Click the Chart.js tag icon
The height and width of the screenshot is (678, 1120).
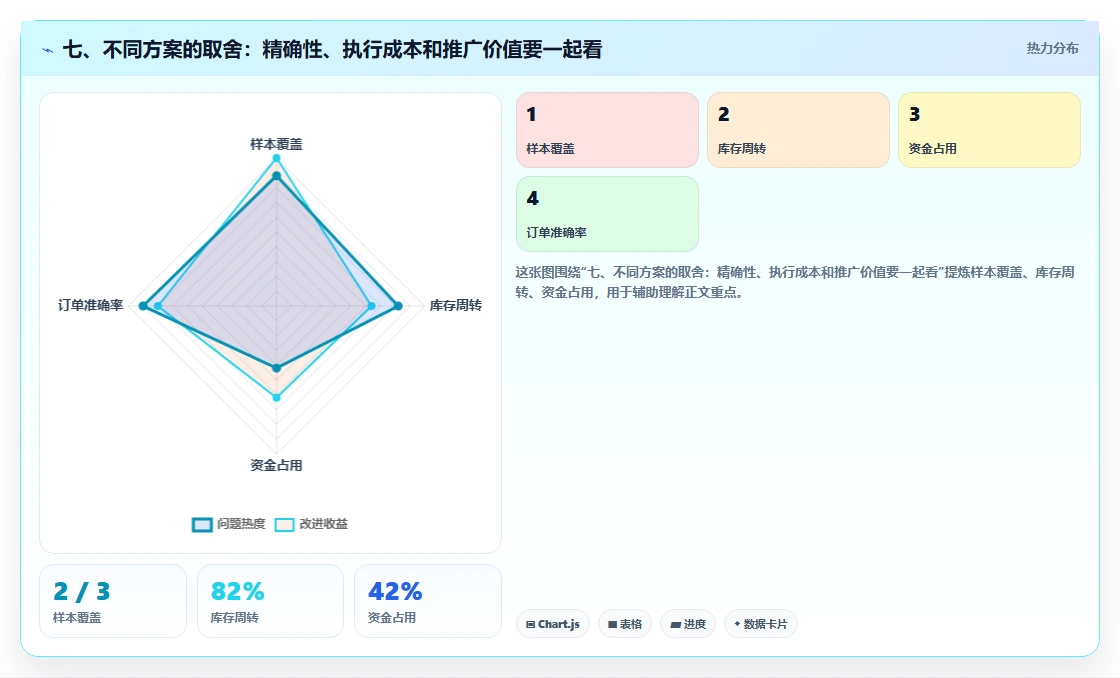coord(530,624)
